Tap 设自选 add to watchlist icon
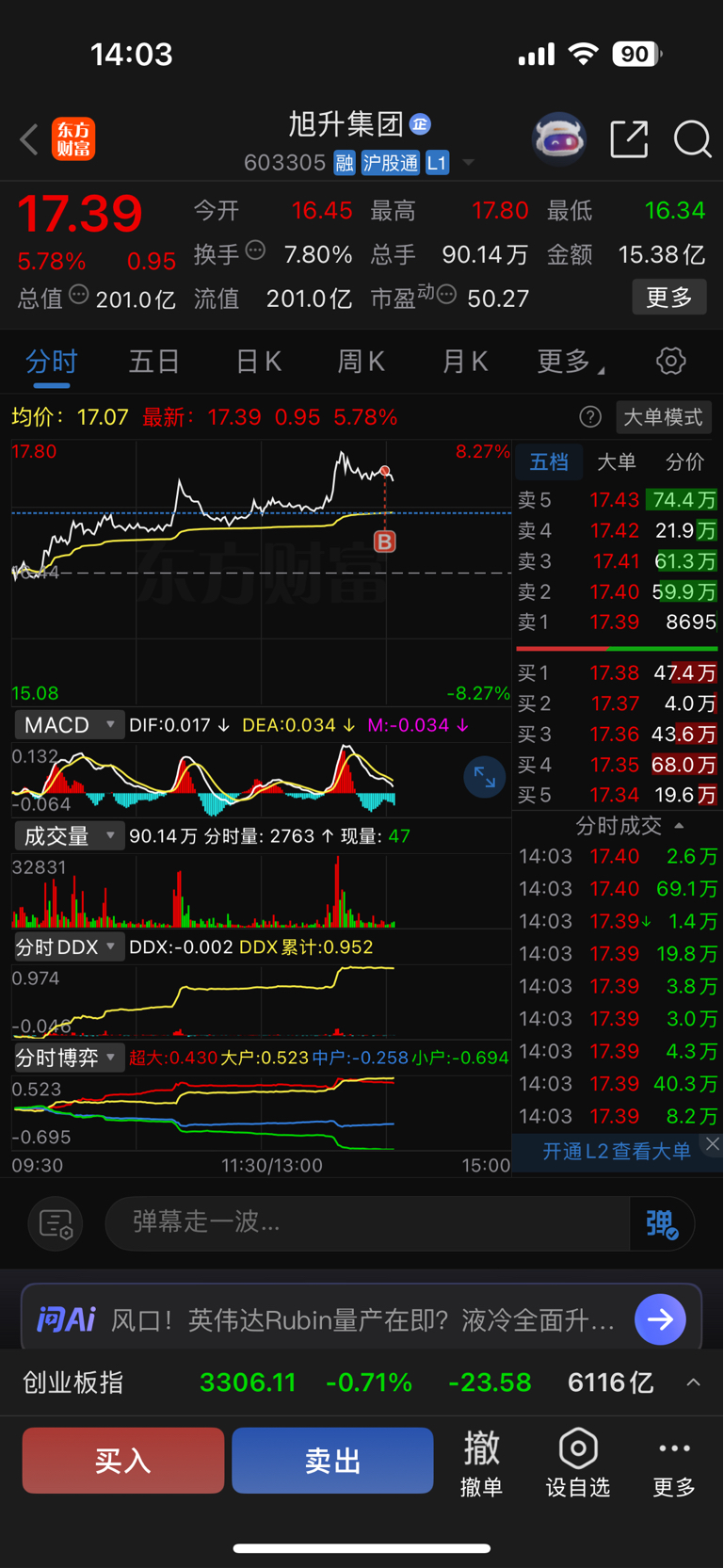 pyautogui.click(x=578, y=1461)
